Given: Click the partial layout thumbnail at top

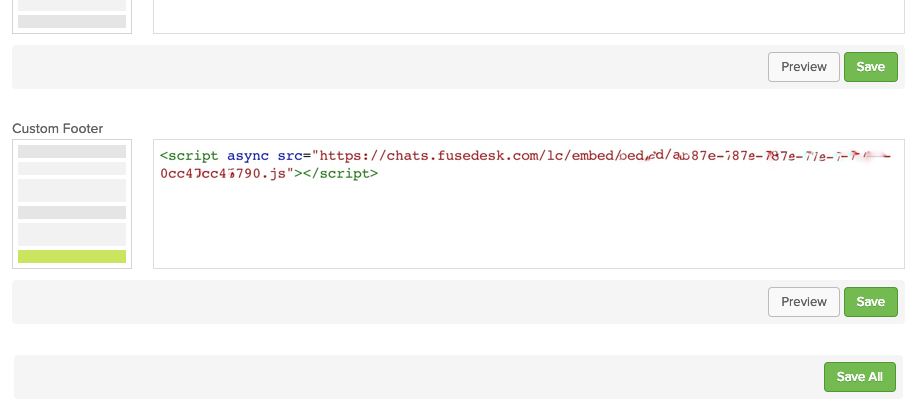Looking at the screenshot, I should click(72, 16).
